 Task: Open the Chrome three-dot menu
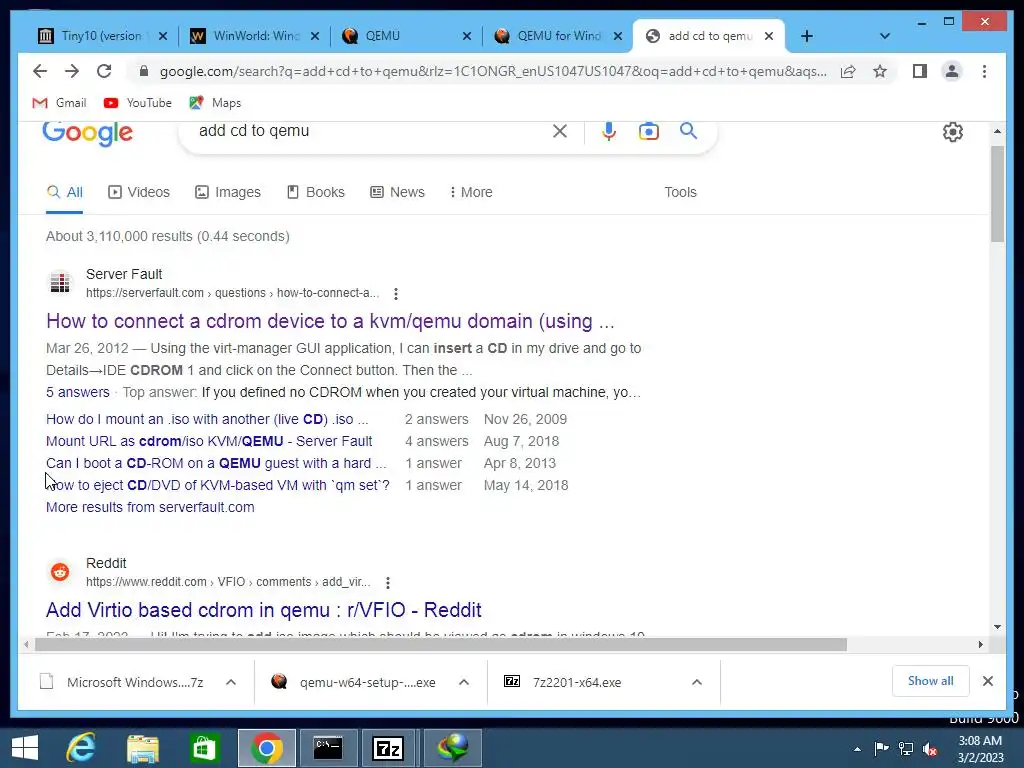tap(984, 71)
